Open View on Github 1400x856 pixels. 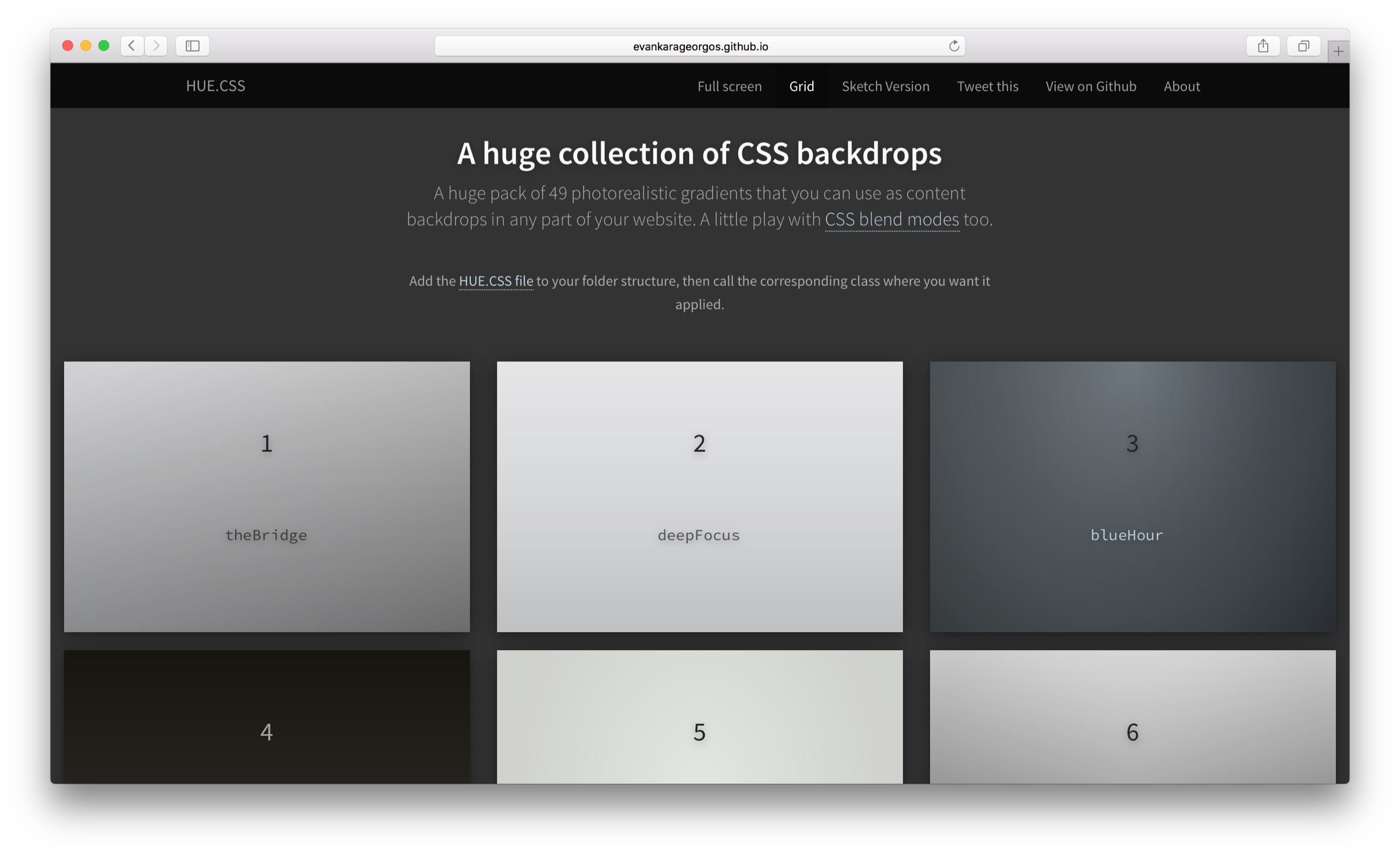click(x=1091, y=86)
